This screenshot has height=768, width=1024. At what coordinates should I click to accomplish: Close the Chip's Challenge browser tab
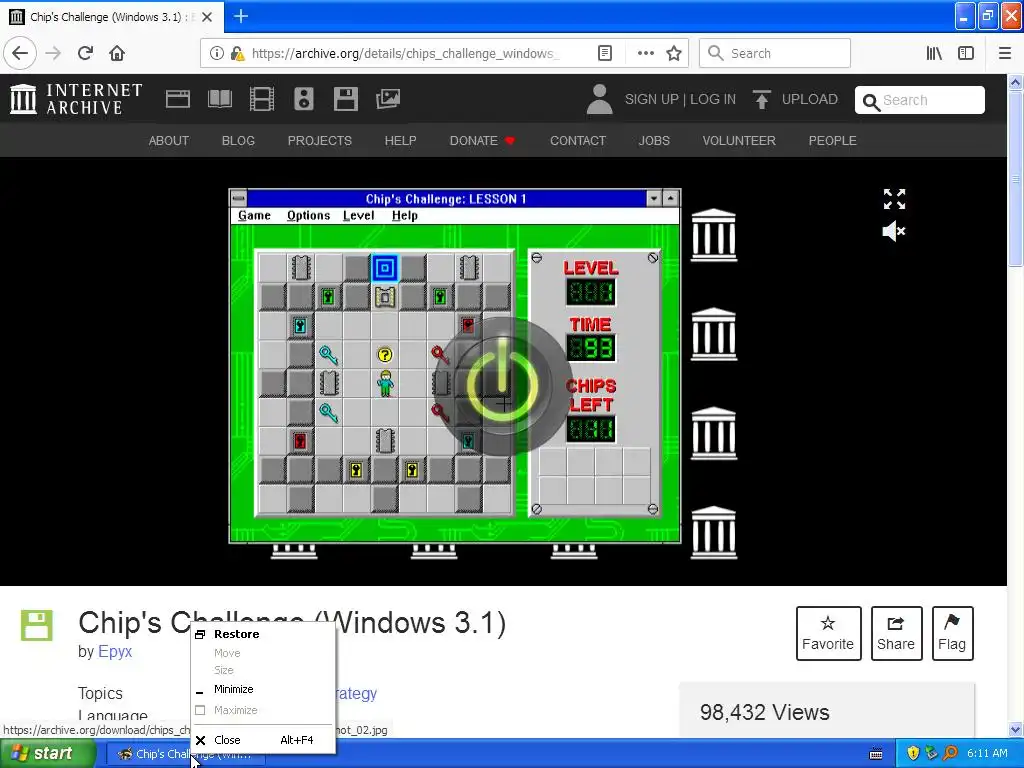(207, 17)
